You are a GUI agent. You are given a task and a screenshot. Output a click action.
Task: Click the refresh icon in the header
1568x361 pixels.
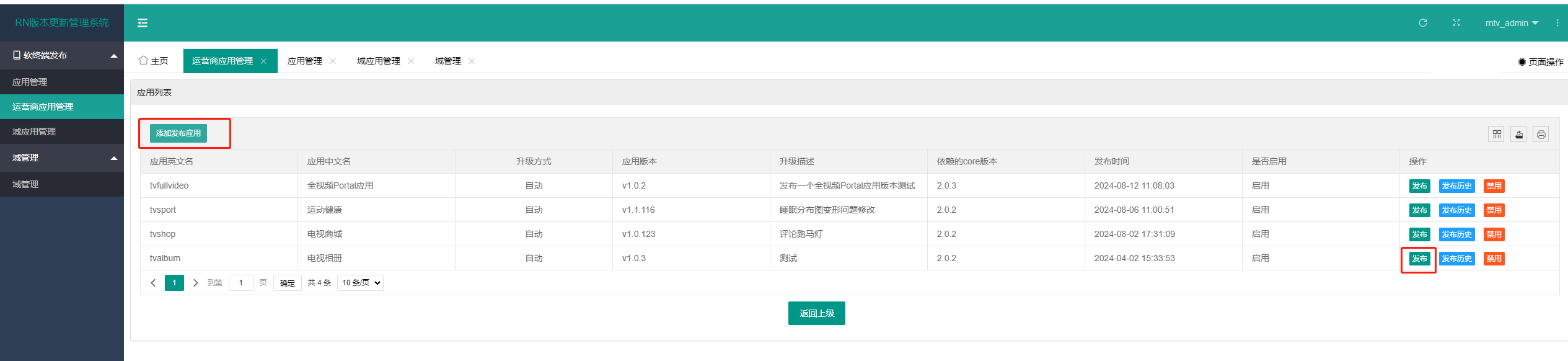(1422, 23)
